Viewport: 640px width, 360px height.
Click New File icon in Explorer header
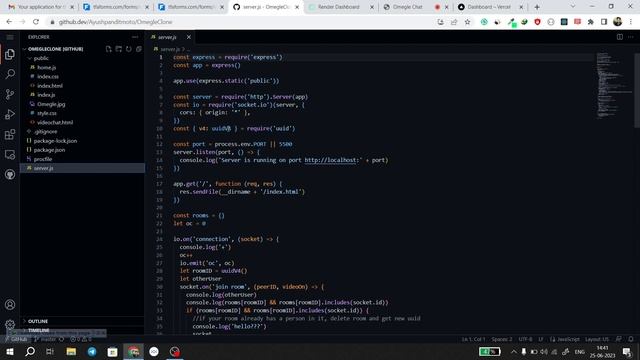point(108,49)
